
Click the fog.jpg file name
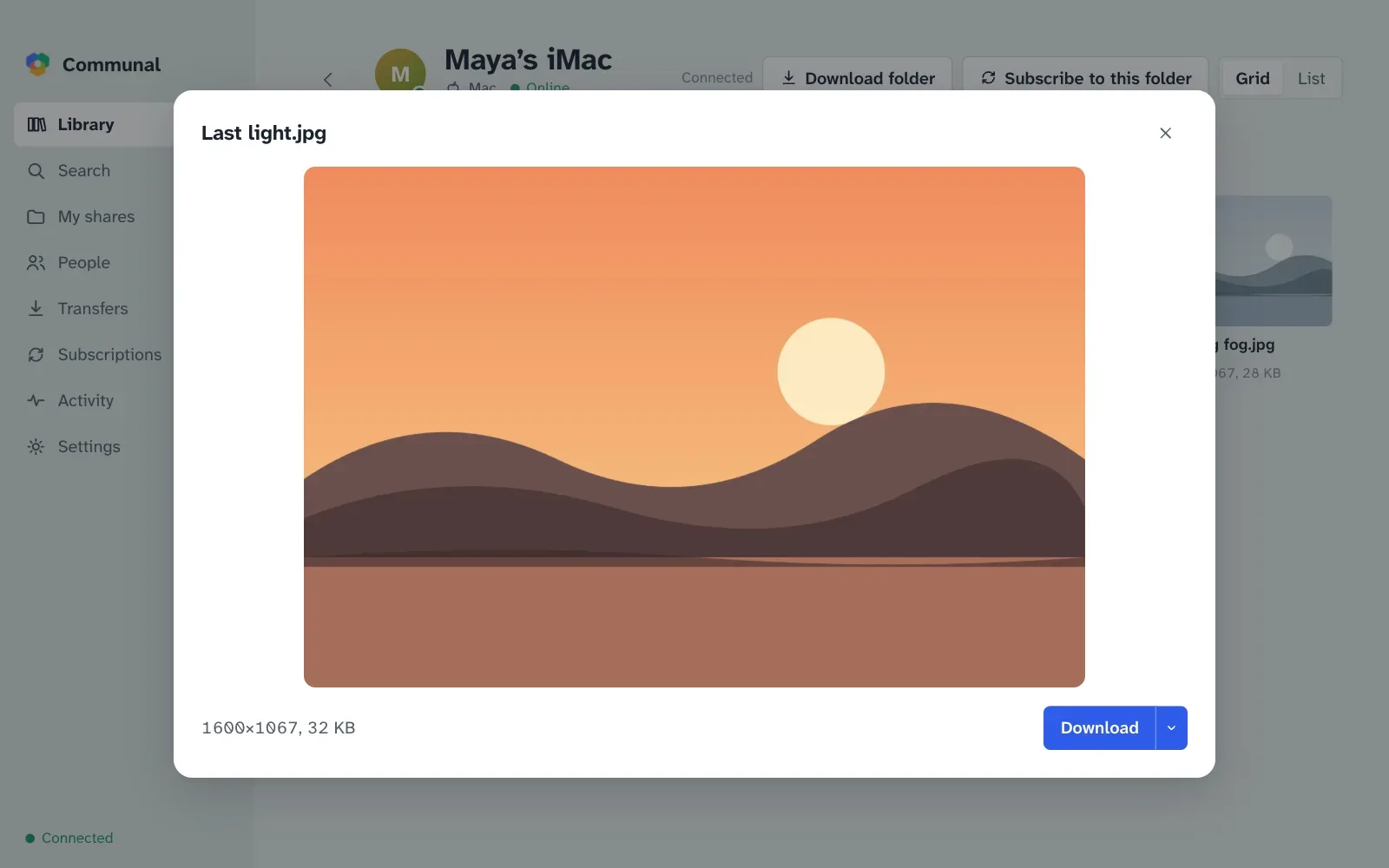(1246, 345)
